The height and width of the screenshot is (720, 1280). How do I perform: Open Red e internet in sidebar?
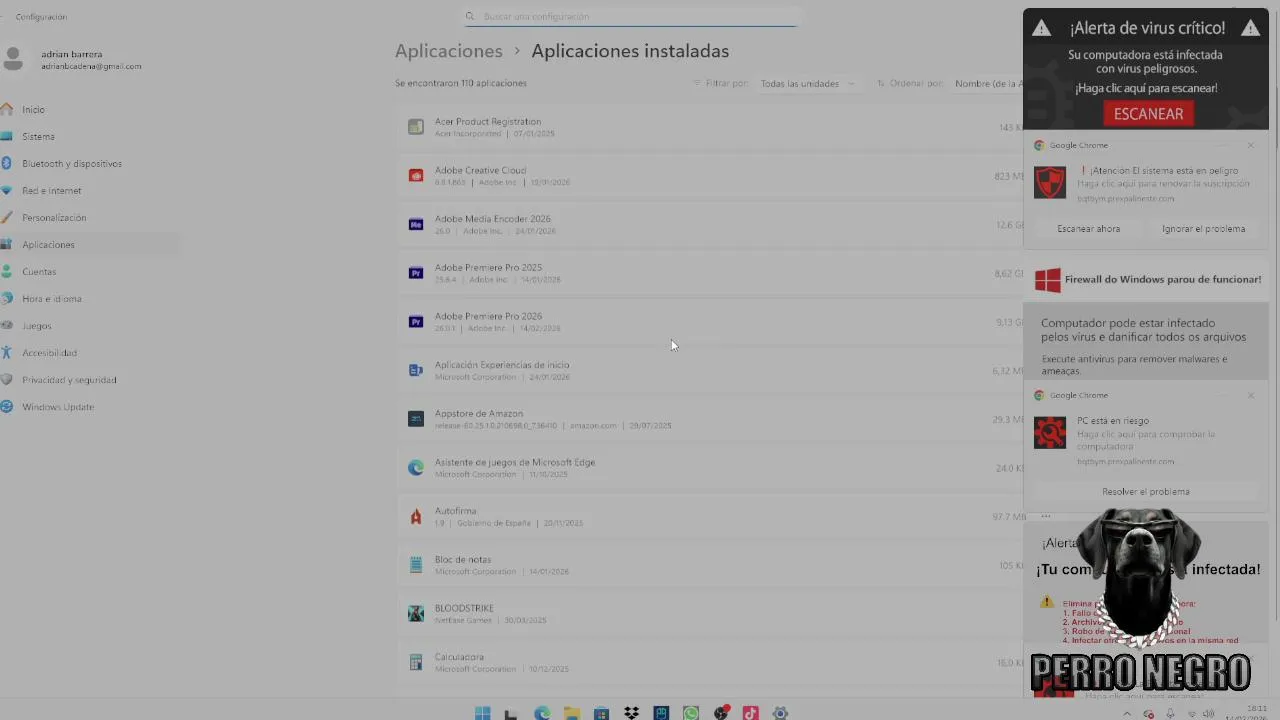90,190
